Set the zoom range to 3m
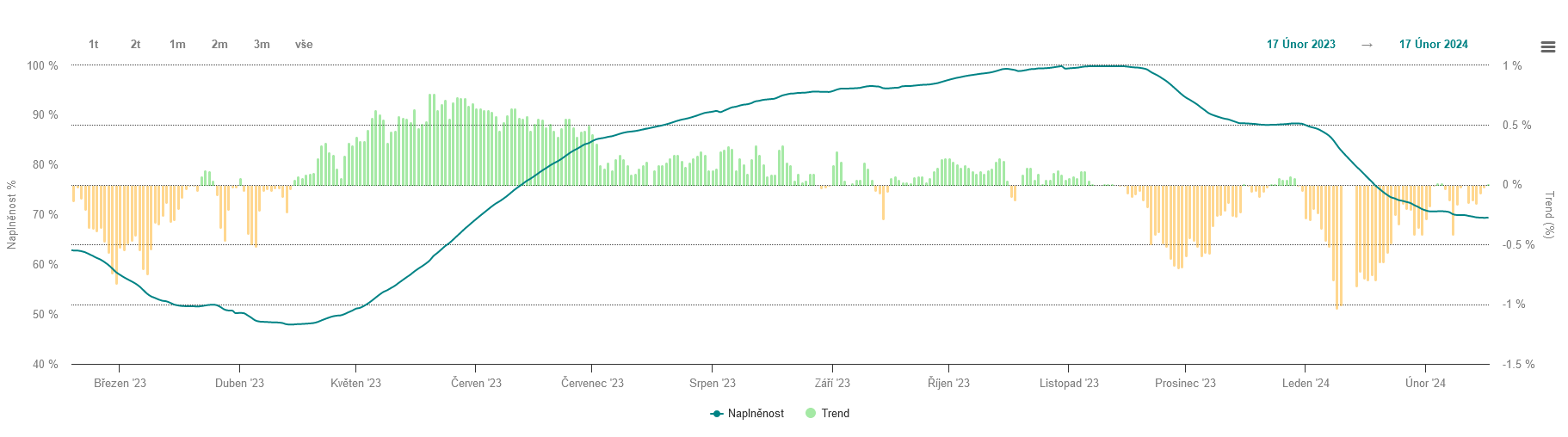The height and width of the screenshot is (437, 1568). (x=262, y=45)
